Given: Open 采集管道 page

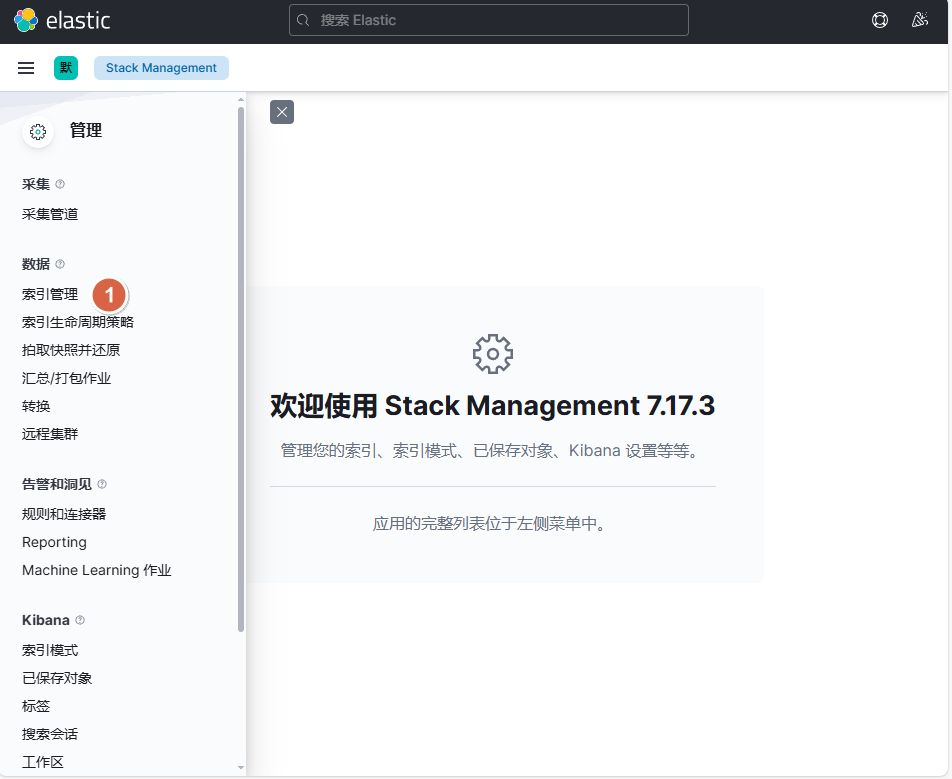Looking at the screenshot, I should tap(50, 214).
